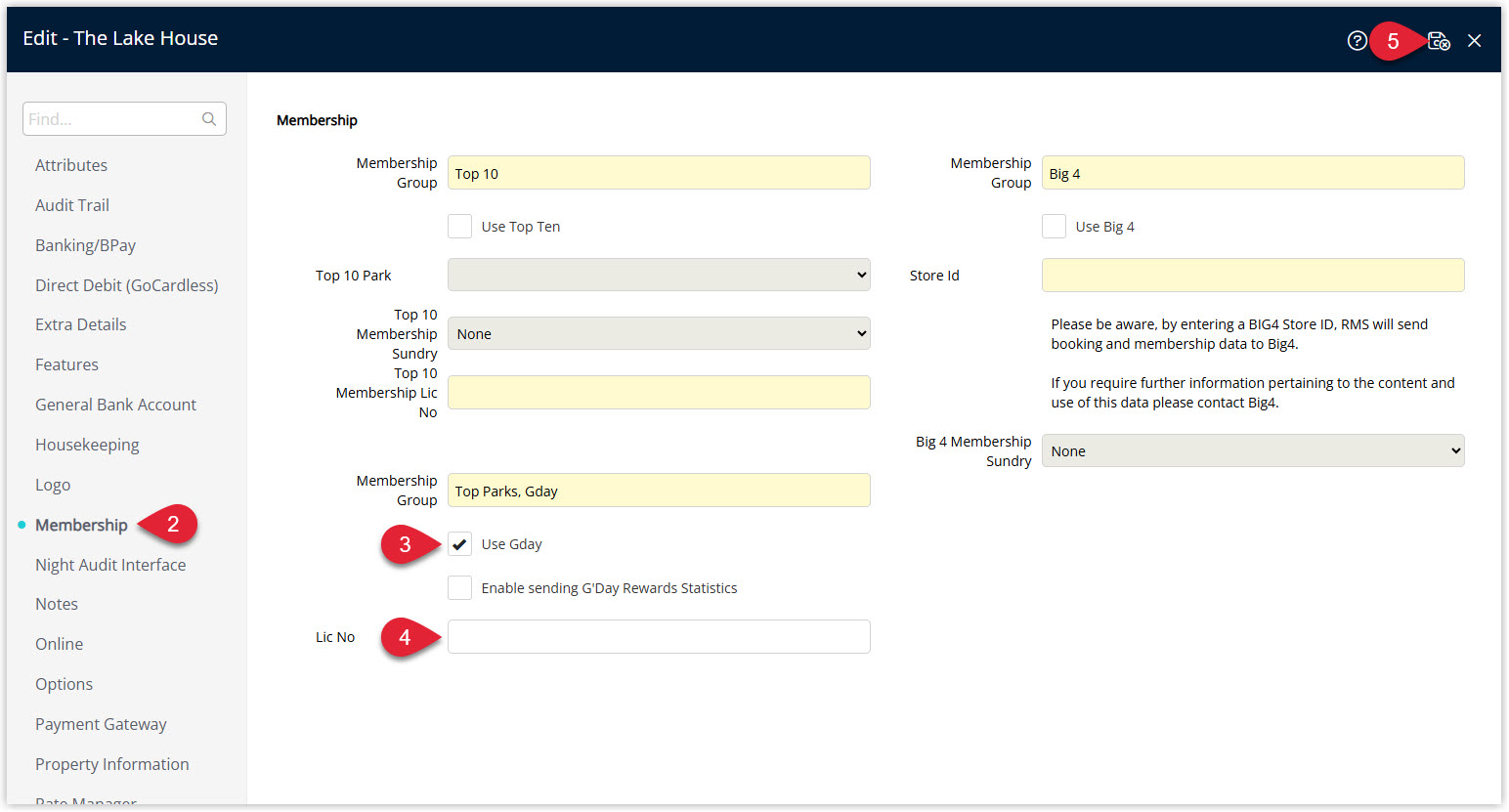The width and height of the screenshot is (1509, 812).
Task: Go to the Notes section
Action: tap(57, 604)
